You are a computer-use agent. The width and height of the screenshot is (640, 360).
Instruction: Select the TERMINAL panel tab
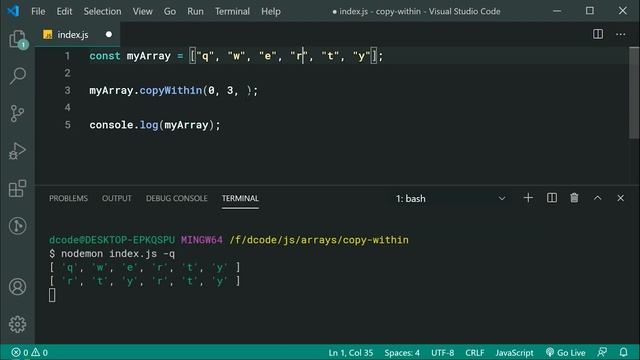(x=240, y=198)
